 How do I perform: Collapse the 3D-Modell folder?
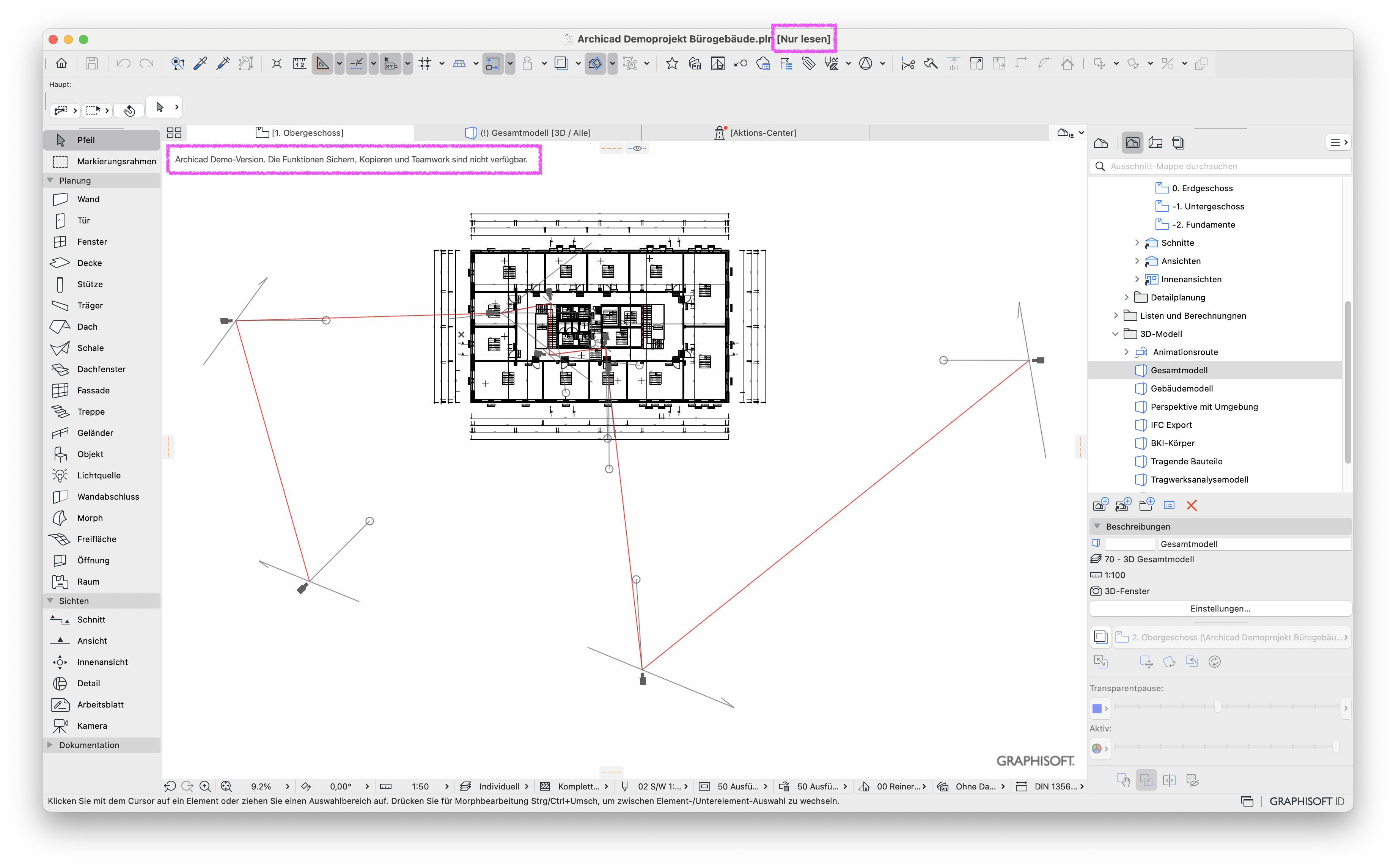[1115, 334]
